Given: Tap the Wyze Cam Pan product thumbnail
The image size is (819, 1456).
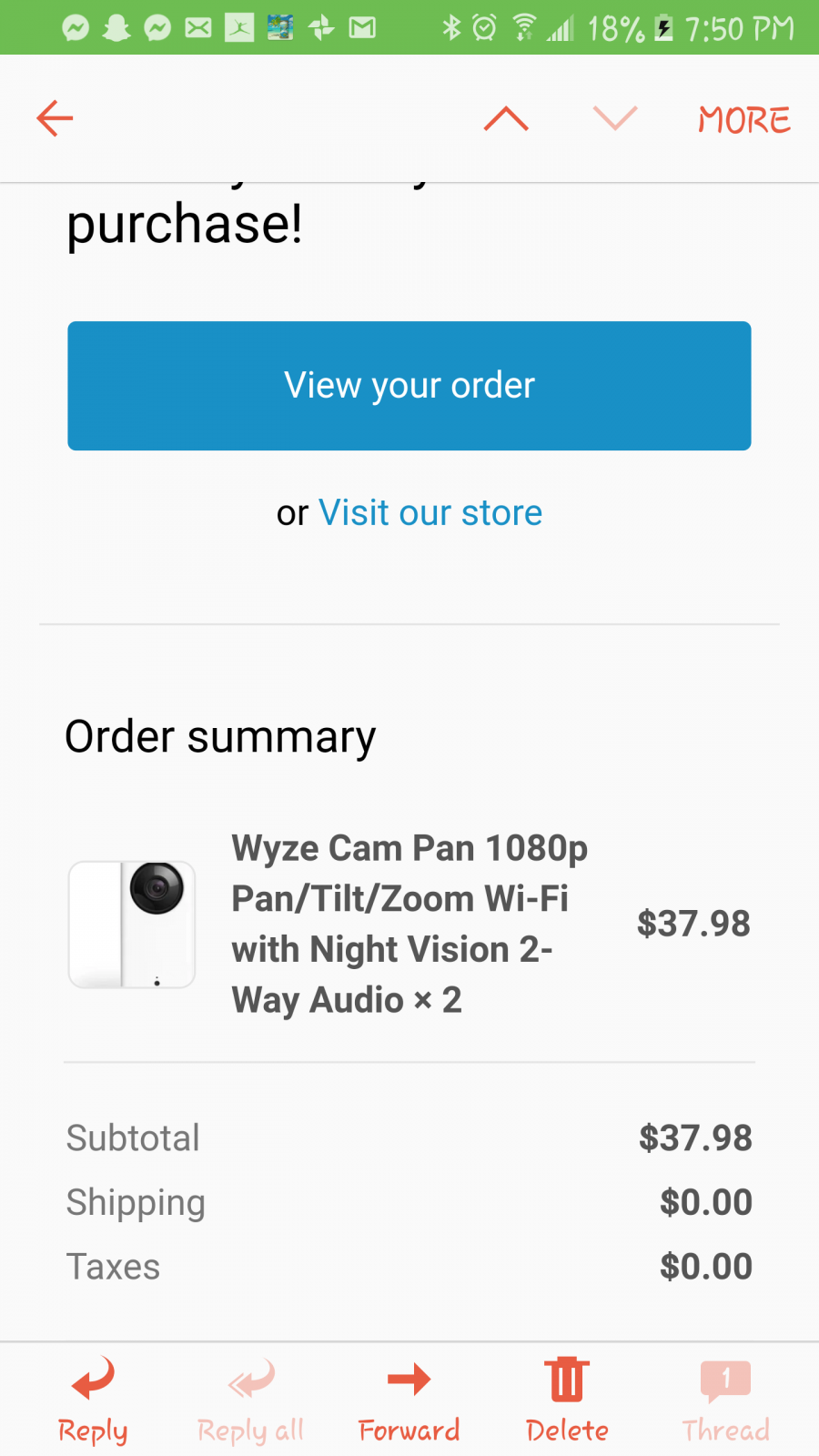Looking at the screenshot, I should tap(132, 925).
